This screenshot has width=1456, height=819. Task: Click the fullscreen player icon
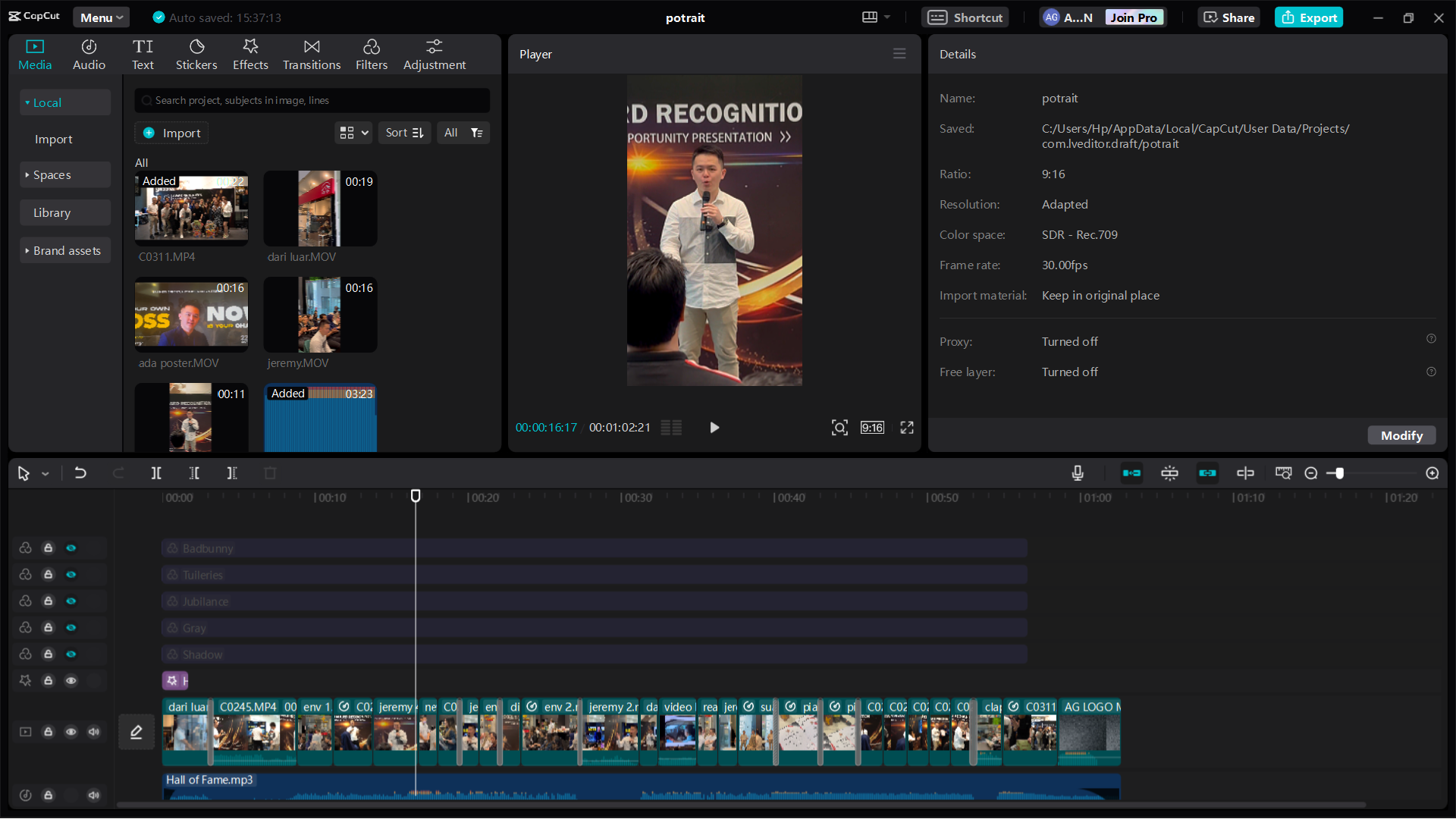[907, 428]
